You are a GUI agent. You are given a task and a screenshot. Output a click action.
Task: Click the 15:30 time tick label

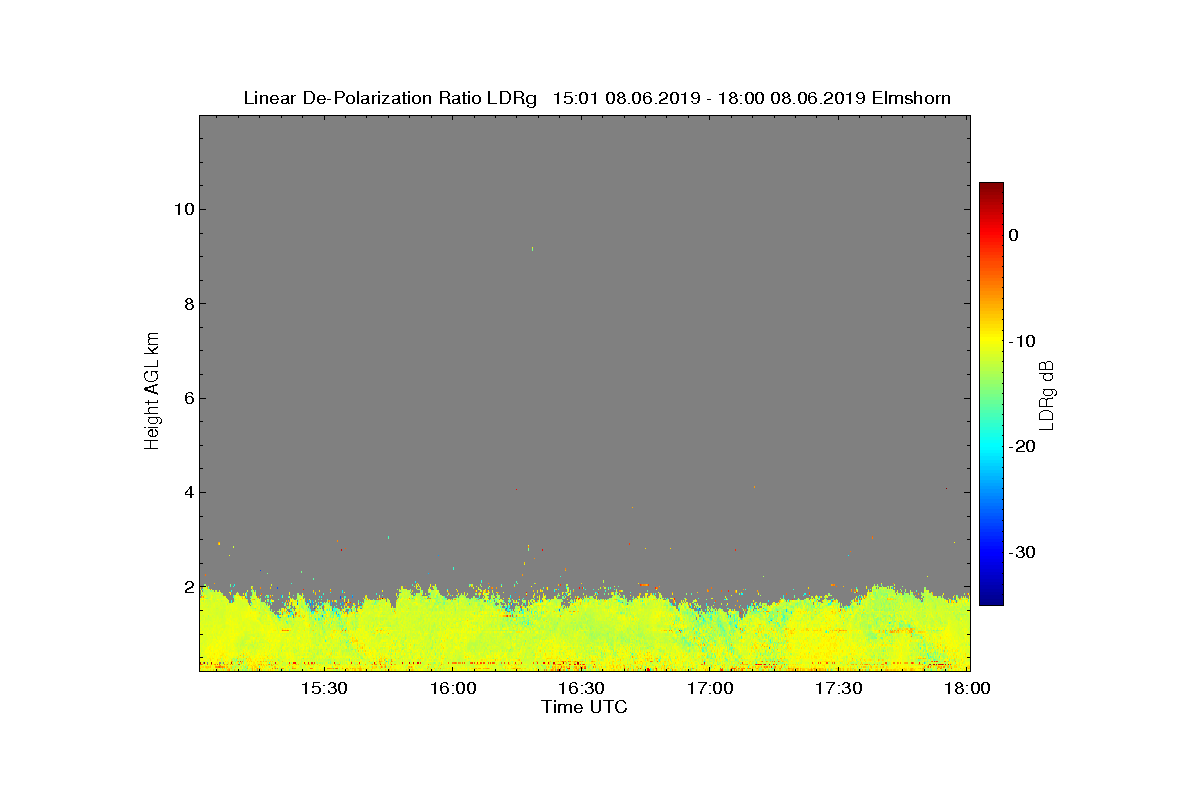[x=324, y=688]
